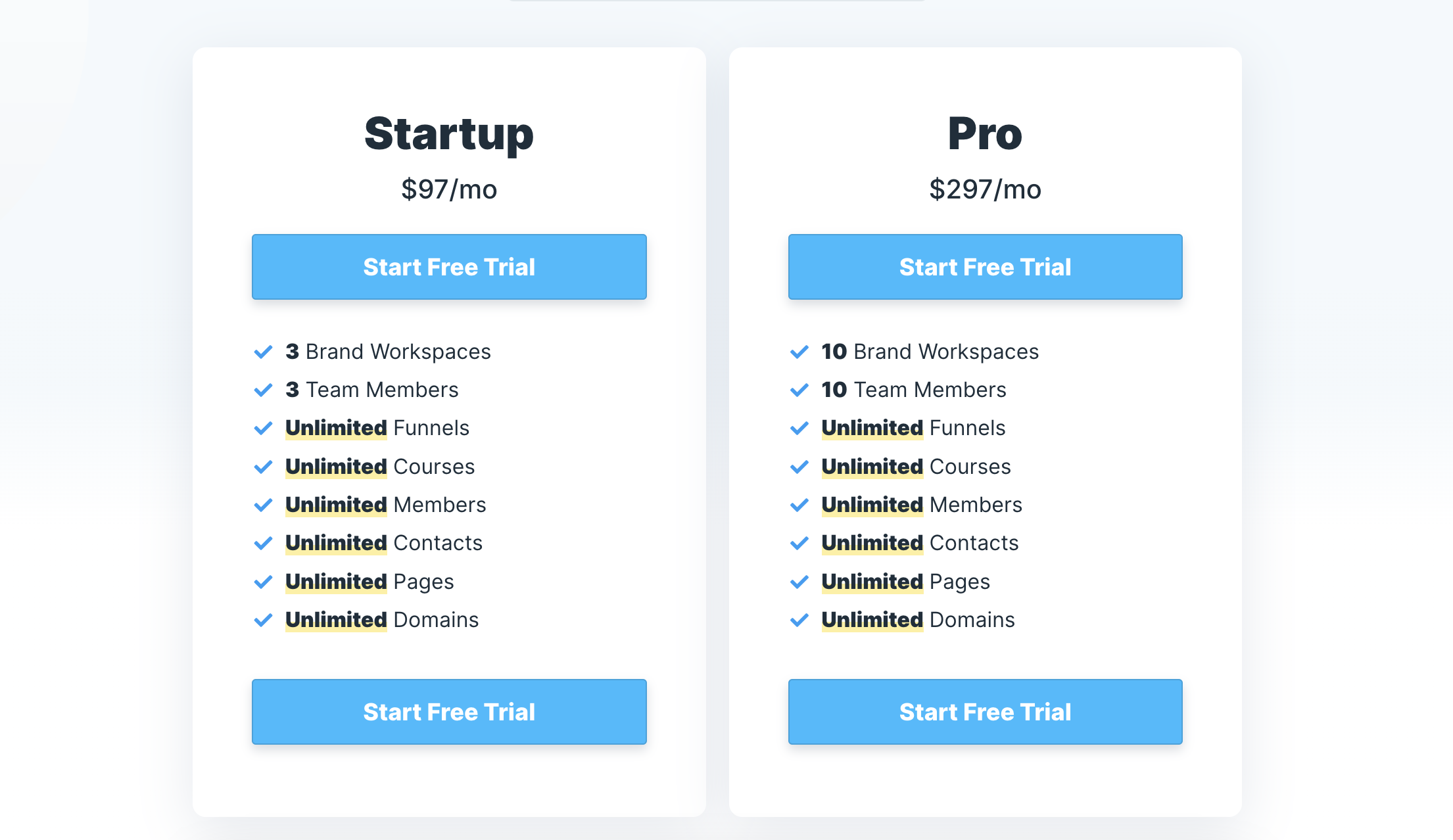
Task: Select the $297/mo price text
Action: [985, 189]
